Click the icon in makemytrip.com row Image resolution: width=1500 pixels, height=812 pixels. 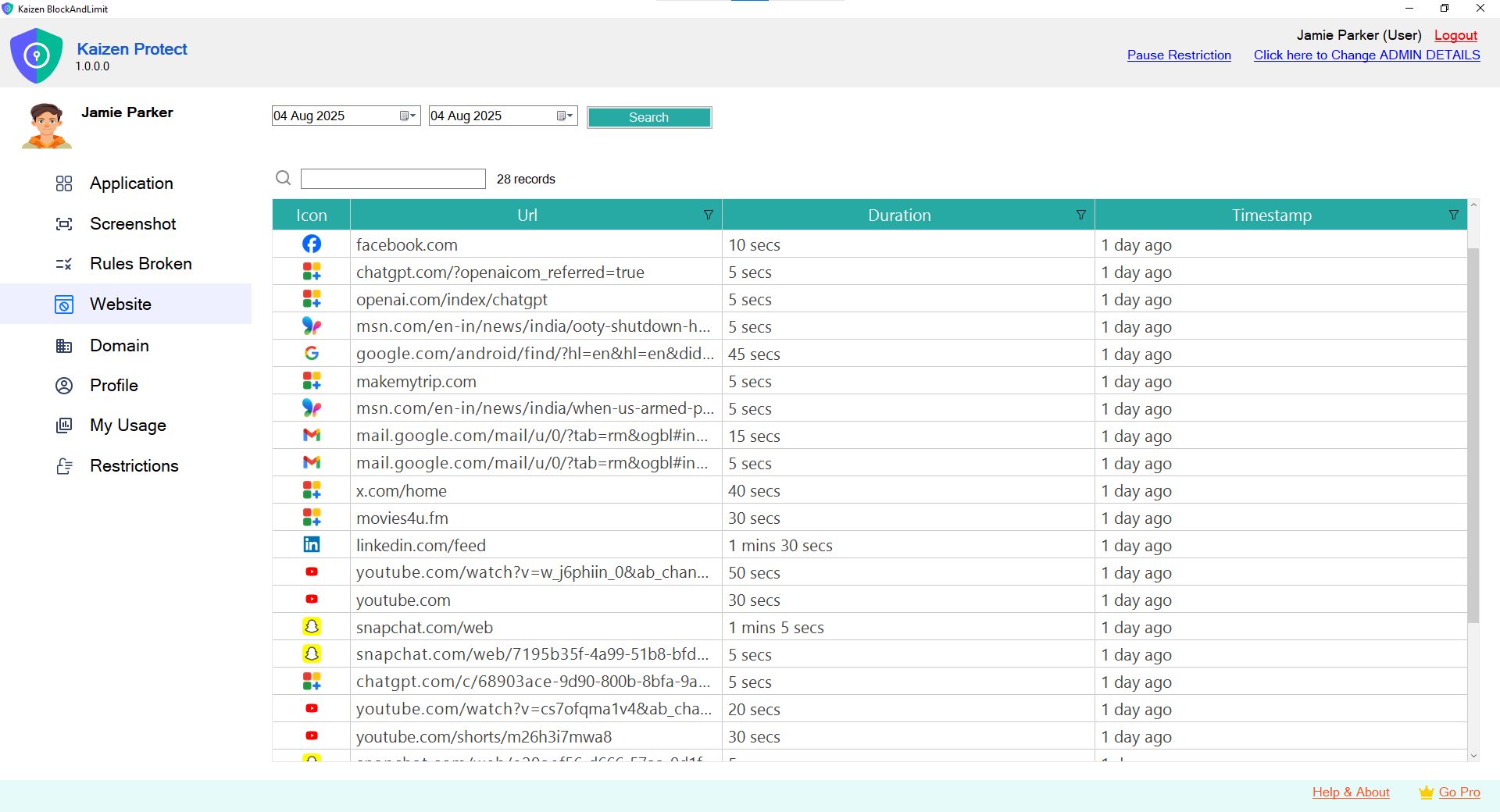coord(312,381)
